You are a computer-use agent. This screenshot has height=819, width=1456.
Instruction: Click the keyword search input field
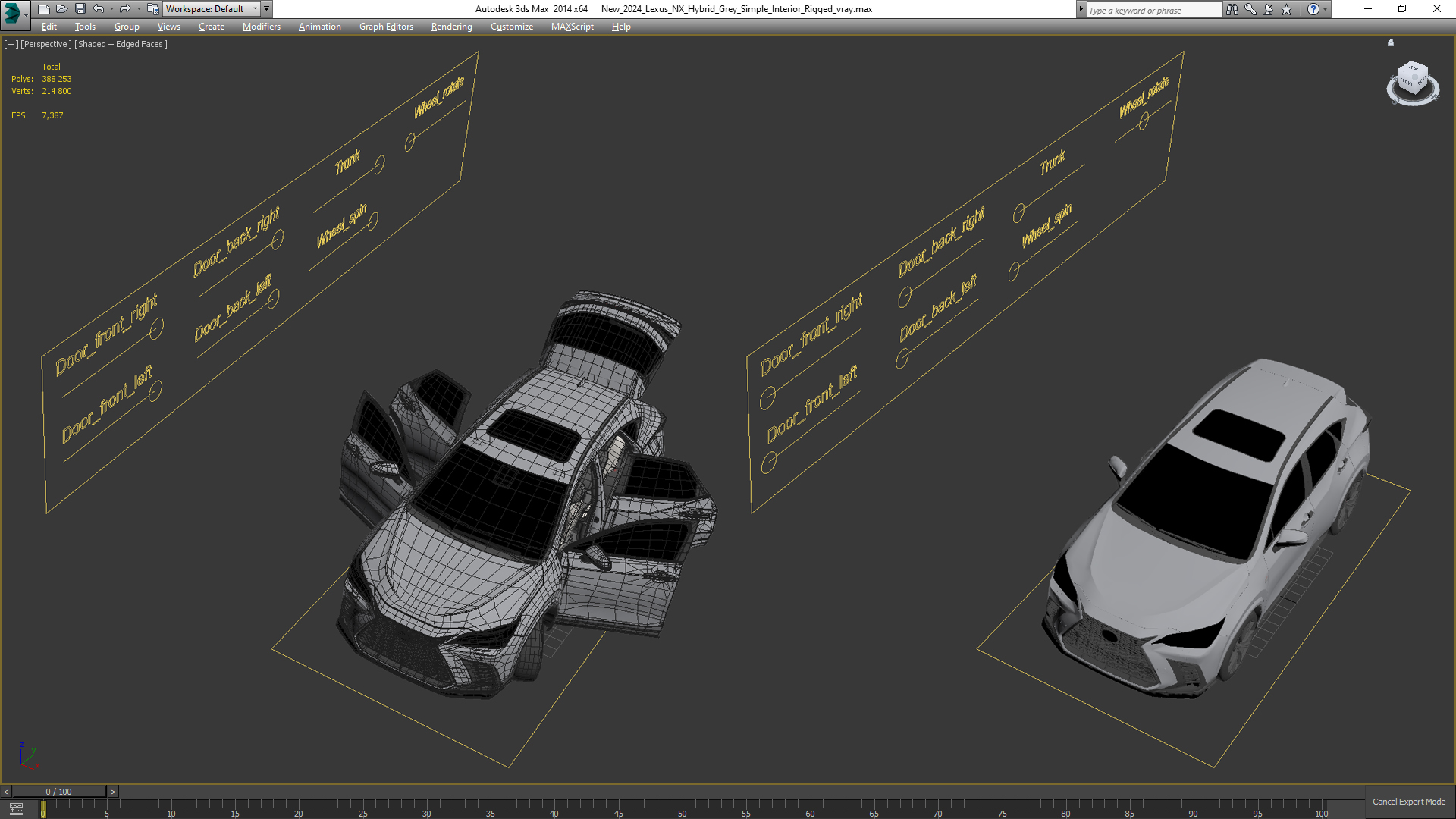tap(1153, 10)
